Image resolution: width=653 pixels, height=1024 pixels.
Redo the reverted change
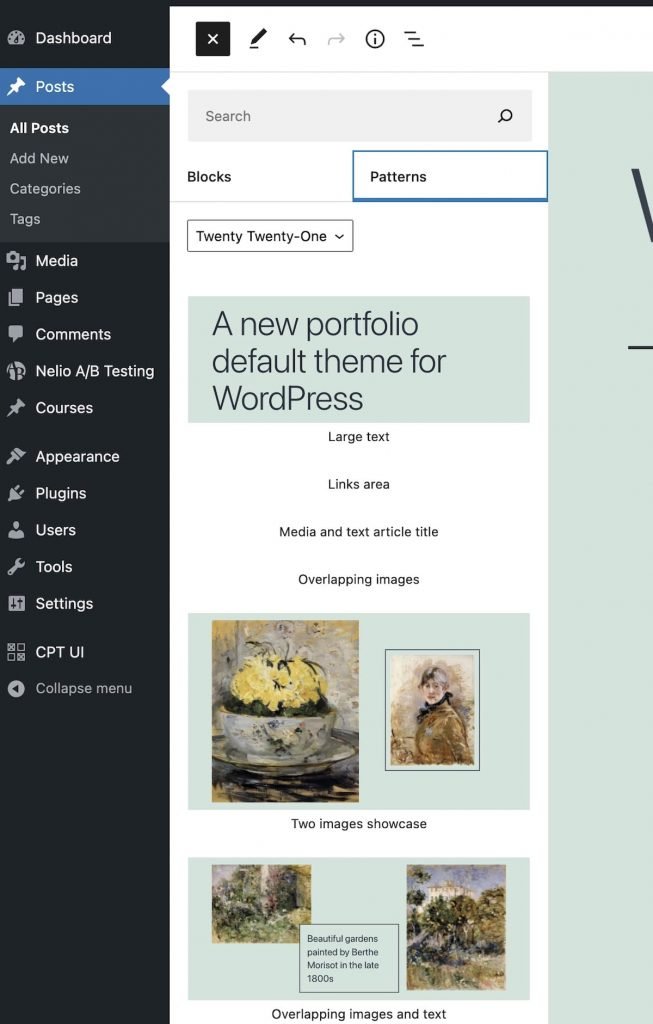(336, 39)
